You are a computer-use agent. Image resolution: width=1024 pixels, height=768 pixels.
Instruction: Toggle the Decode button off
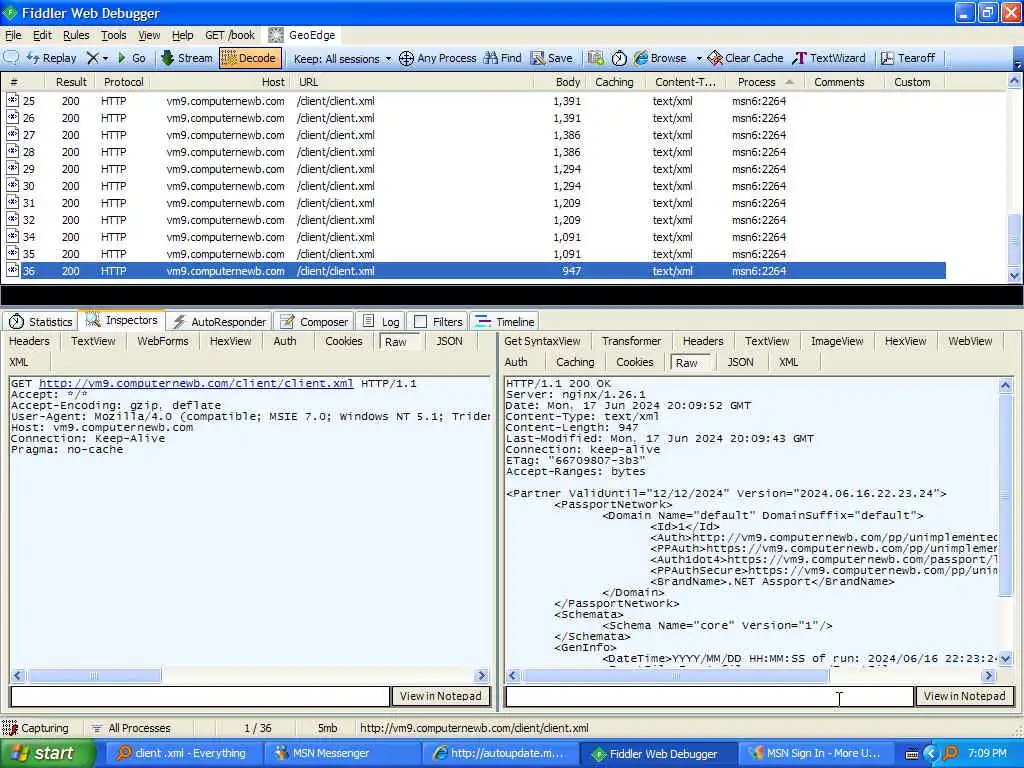point(250,58)
